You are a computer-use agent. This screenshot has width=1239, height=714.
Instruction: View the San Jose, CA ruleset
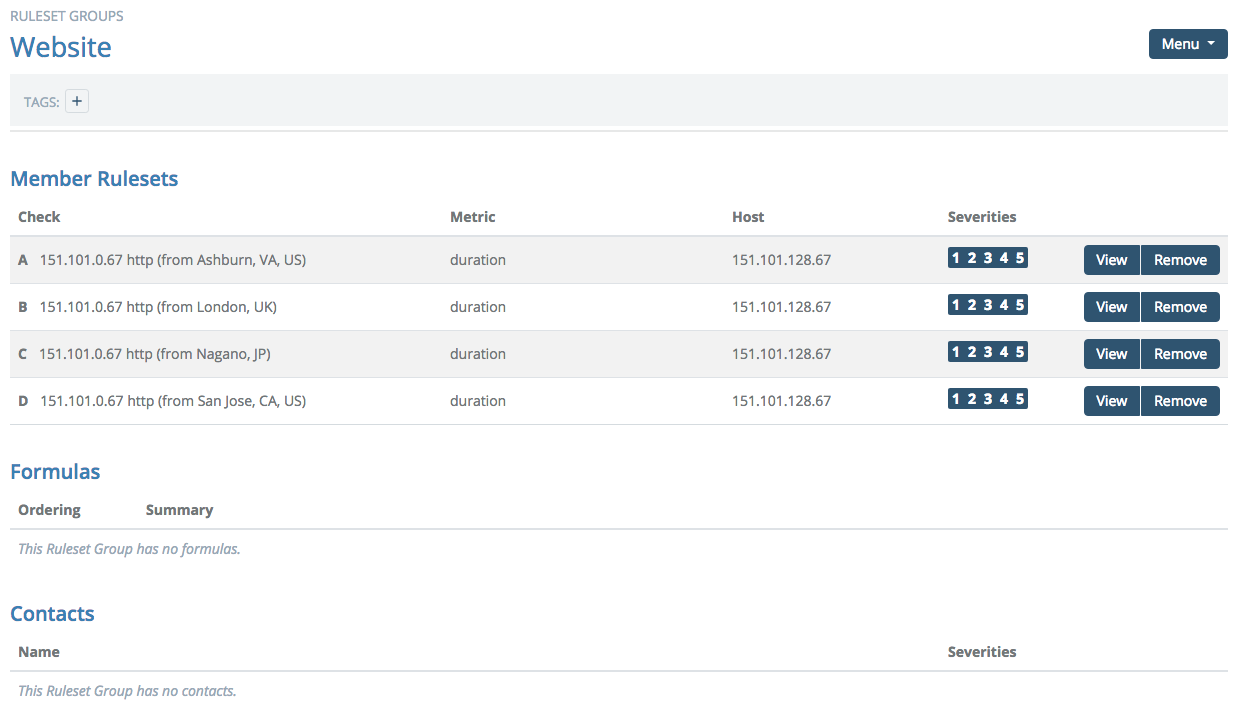coord(1111,400)
